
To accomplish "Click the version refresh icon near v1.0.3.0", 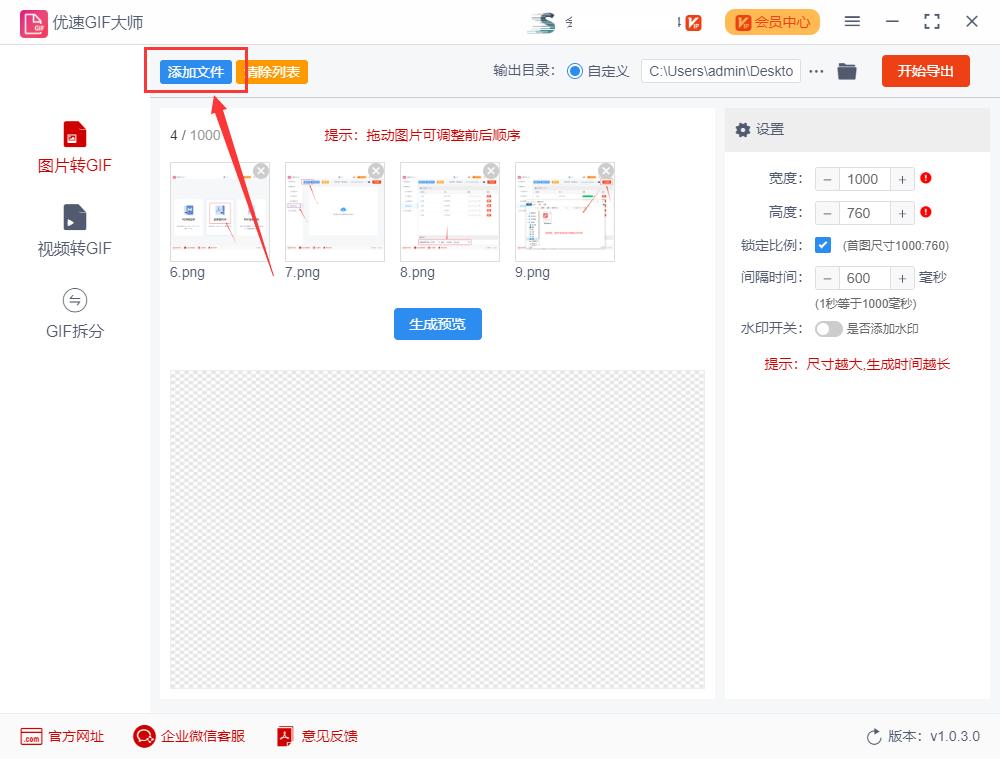I will click(873, 736).
